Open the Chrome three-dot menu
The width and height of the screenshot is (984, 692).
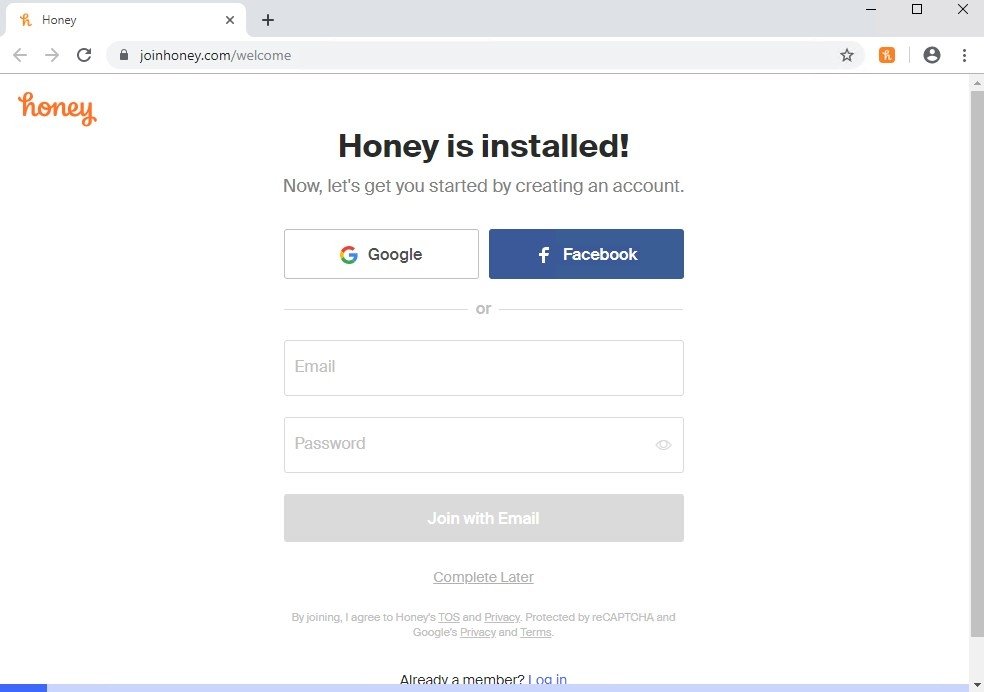[x=965, y=55]
